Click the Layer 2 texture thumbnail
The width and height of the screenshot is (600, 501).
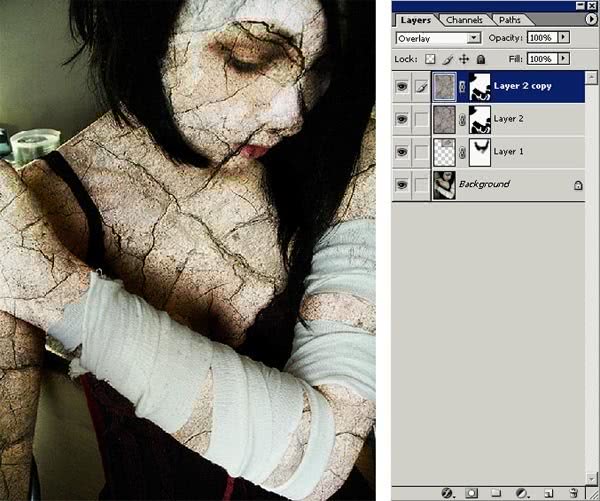(444, 120)
